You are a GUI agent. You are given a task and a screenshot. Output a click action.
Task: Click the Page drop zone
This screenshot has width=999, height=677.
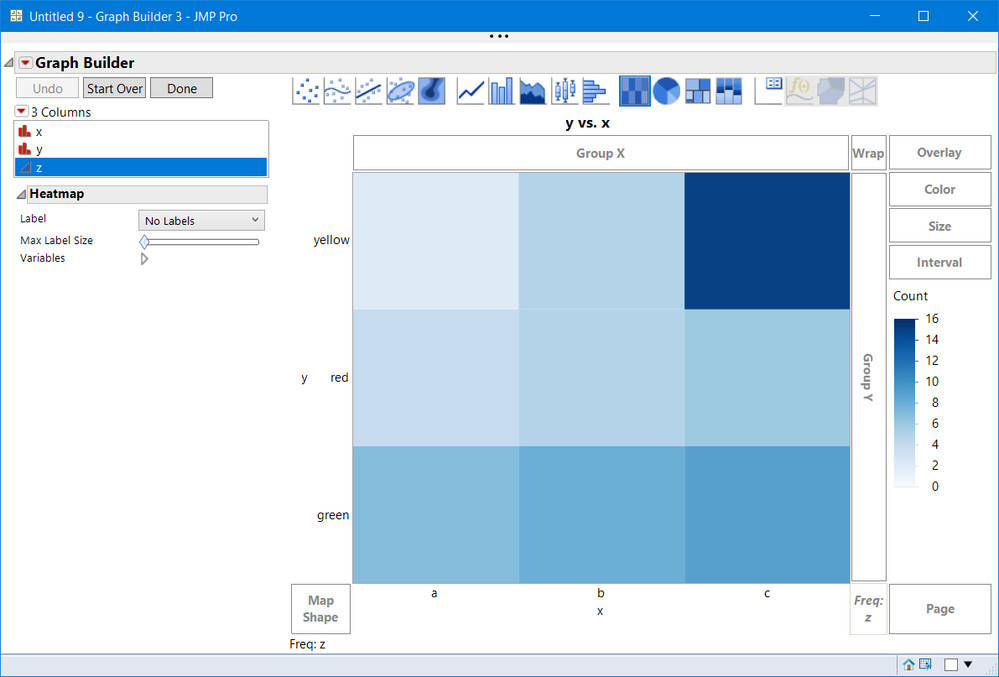(x=940, y=609)
